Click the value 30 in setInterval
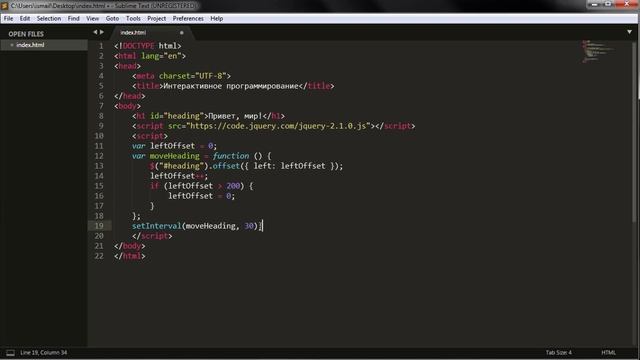The image size is (640, 360). pyautogui.click(x=249, y=226)
